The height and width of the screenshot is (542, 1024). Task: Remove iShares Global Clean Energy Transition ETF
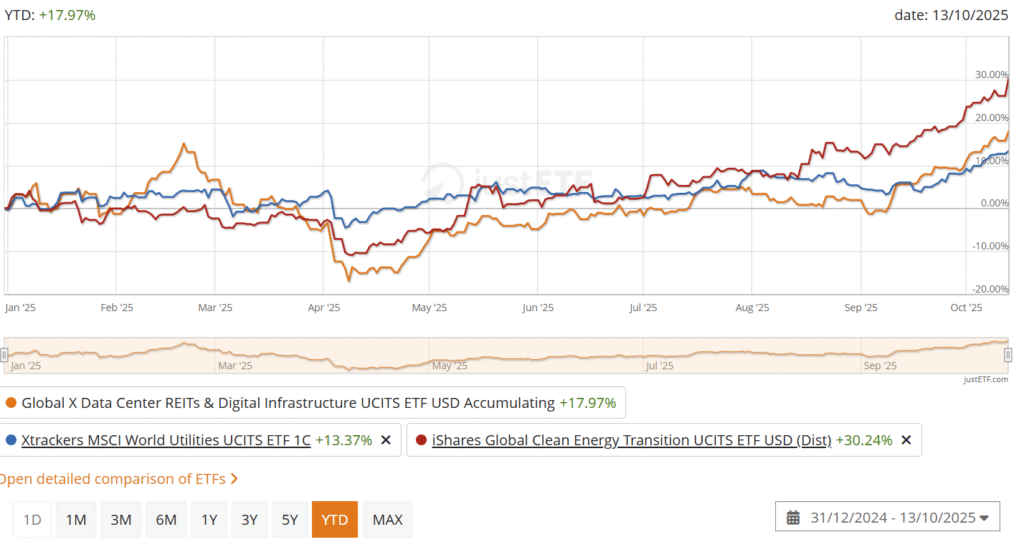point(906,440)
